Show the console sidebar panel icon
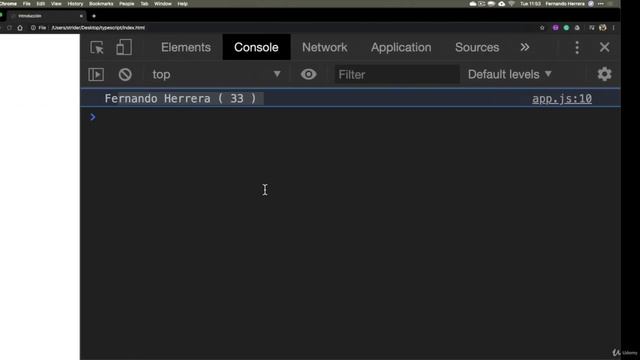The width and height of the screenshot is (640, 360). coord(96,74)
